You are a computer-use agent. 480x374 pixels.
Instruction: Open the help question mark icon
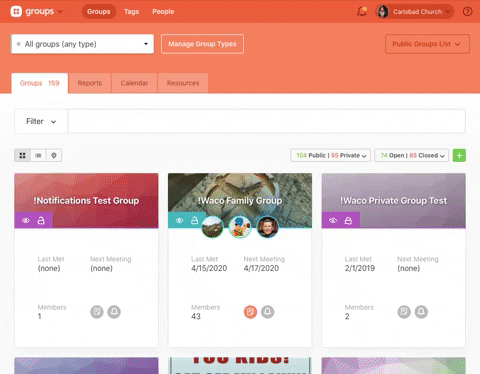pos(467,12)
